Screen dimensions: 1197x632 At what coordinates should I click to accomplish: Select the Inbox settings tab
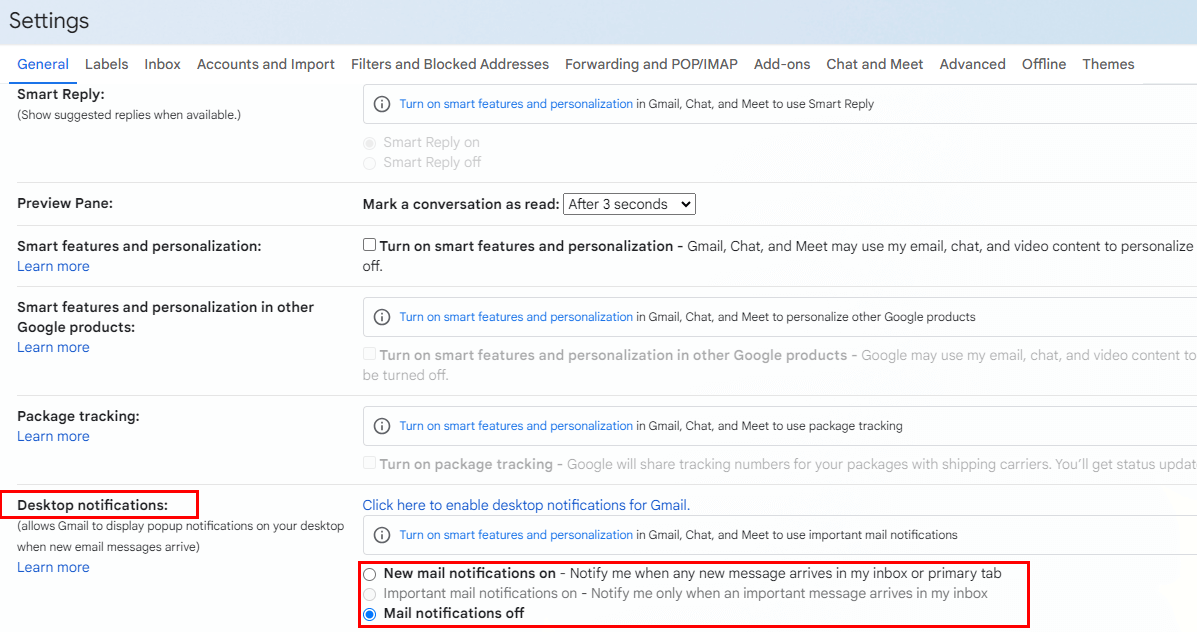point(162,64)
